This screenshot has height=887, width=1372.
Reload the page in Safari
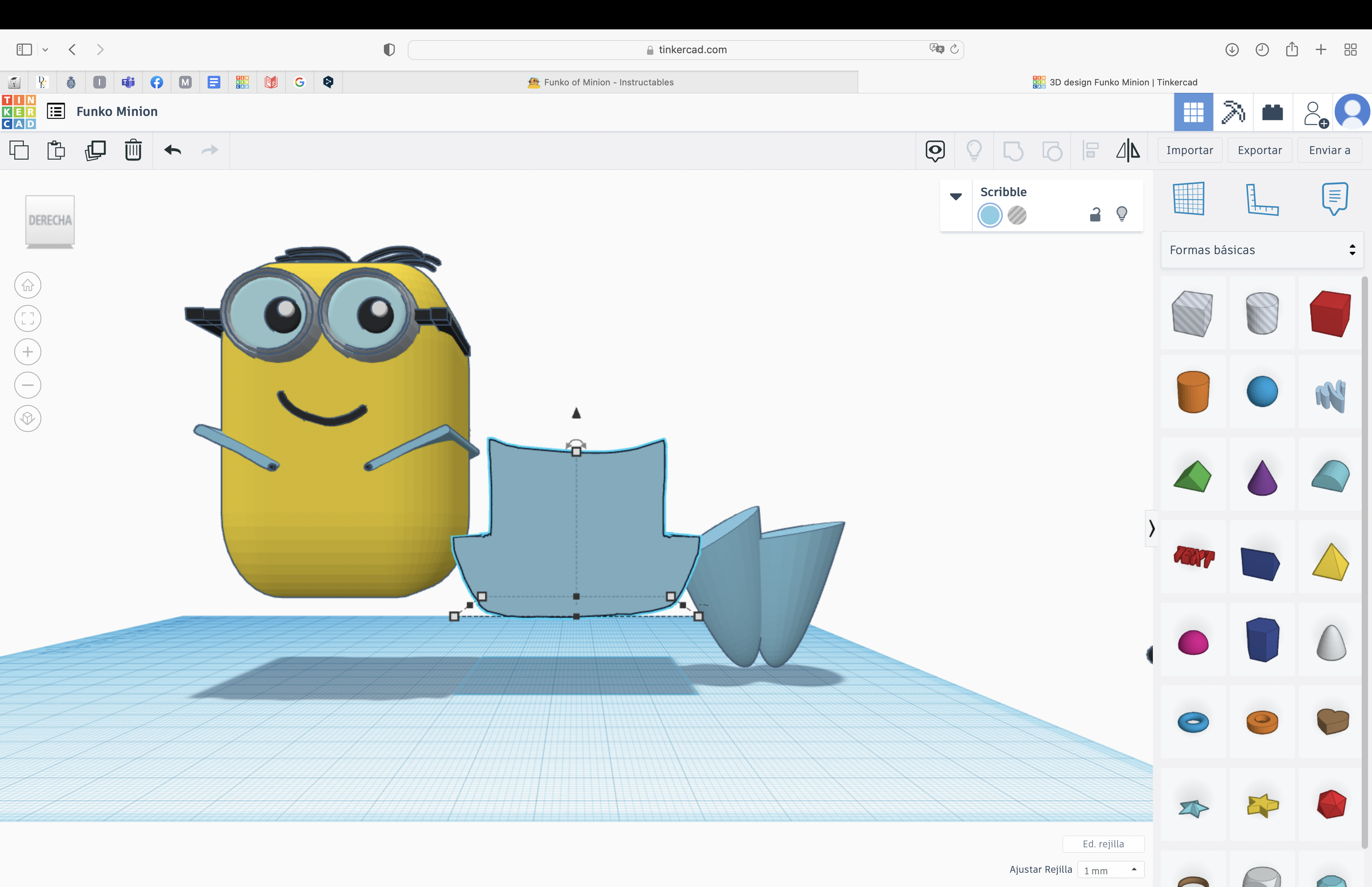point(954,49)
